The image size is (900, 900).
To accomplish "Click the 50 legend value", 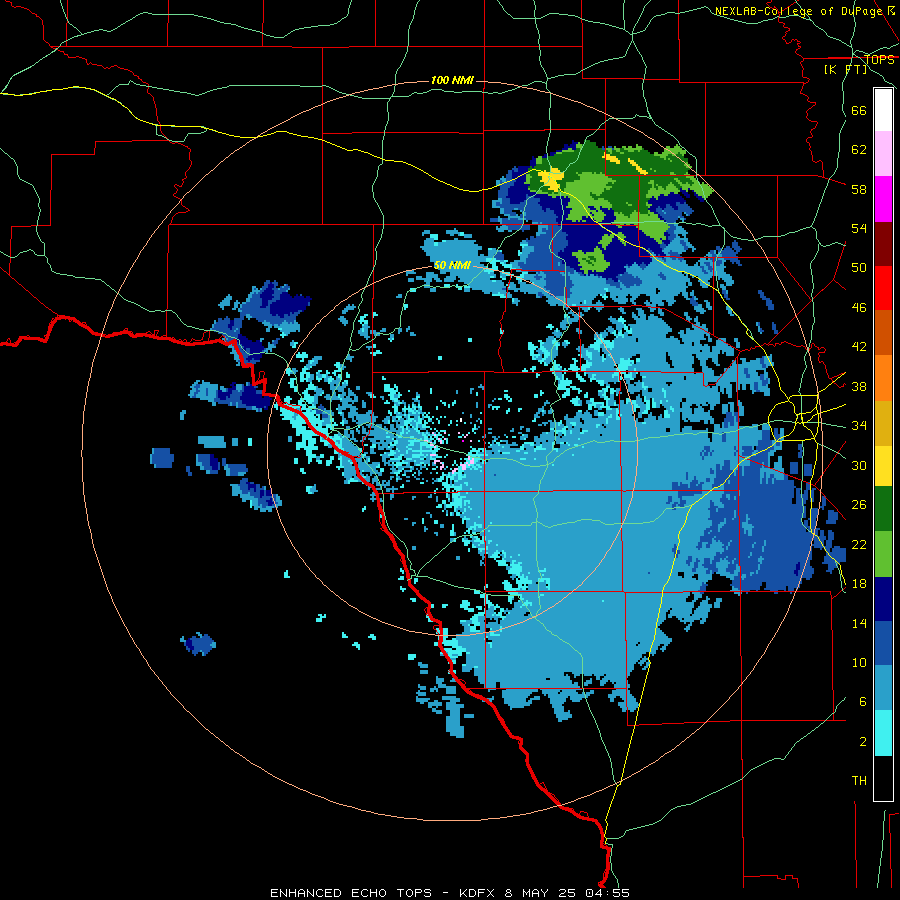I will [859, 268].
